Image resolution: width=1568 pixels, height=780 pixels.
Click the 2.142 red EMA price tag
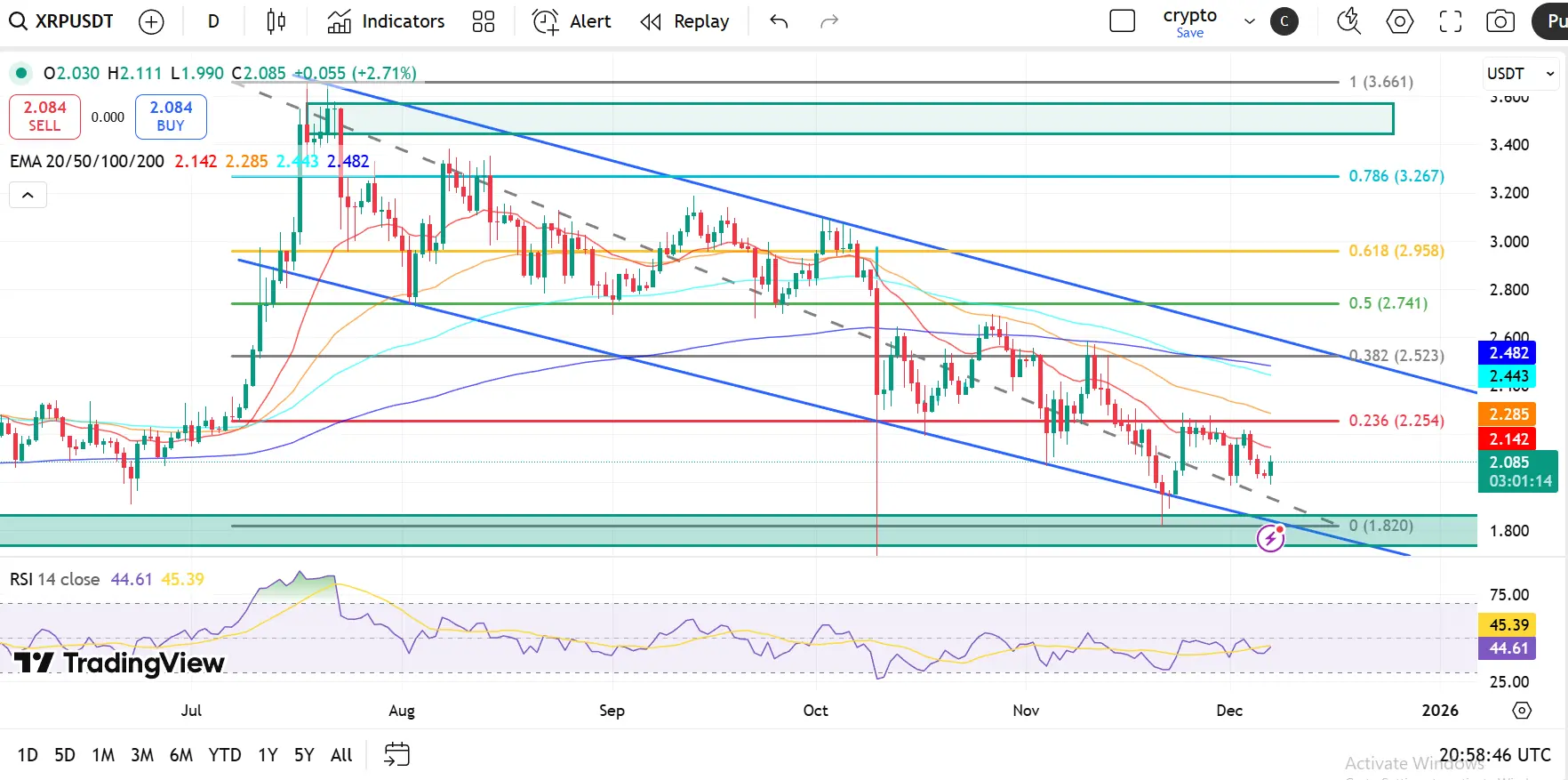tap(1508, 439)
